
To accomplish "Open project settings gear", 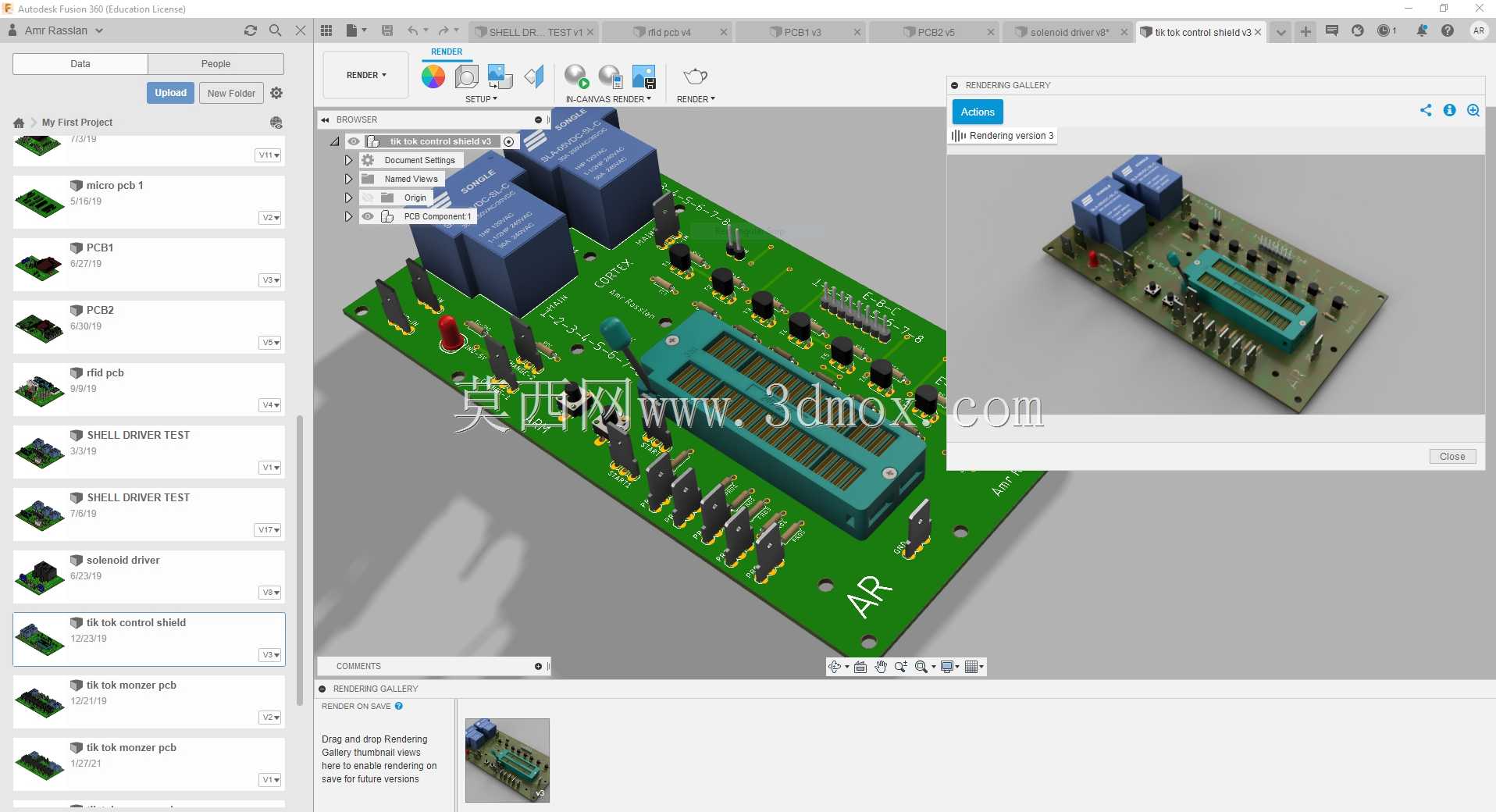I will pyautogui.click(x=276, y=93).
